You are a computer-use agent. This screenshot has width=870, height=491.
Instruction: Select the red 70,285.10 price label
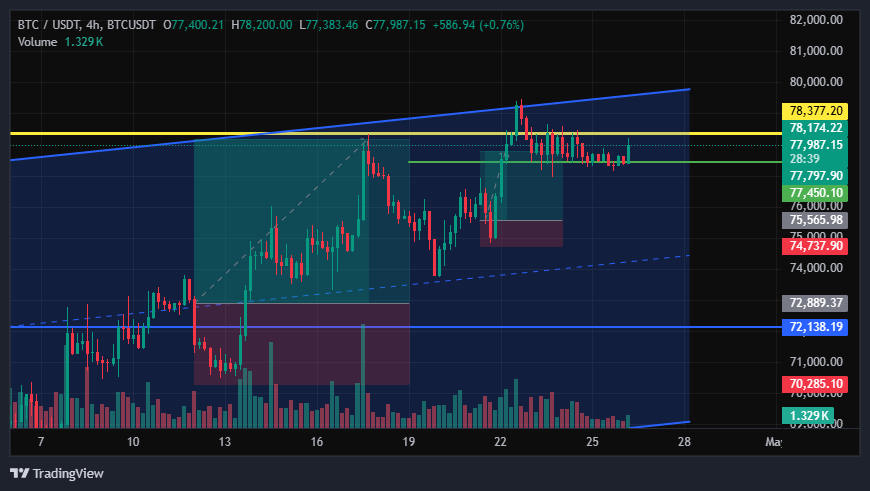pos(815,384)
